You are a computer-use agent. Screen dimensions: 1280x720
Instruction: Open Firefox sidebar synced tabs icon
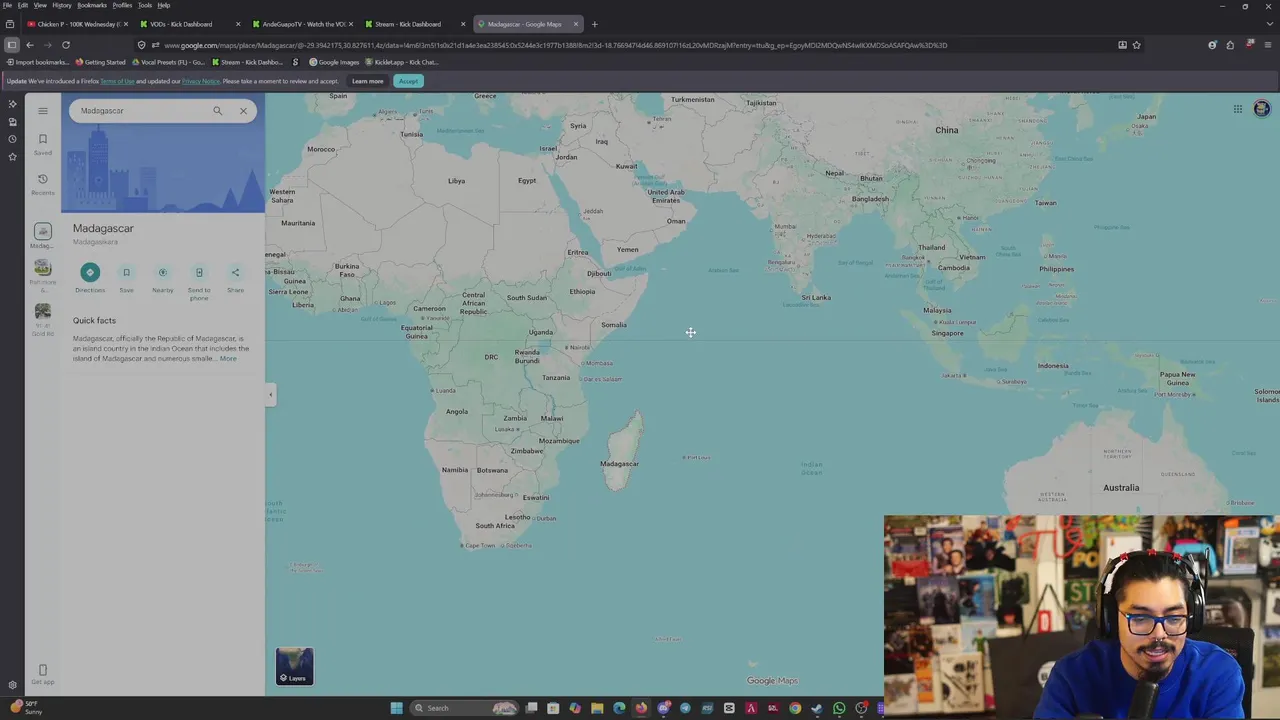tap(12, 121)
